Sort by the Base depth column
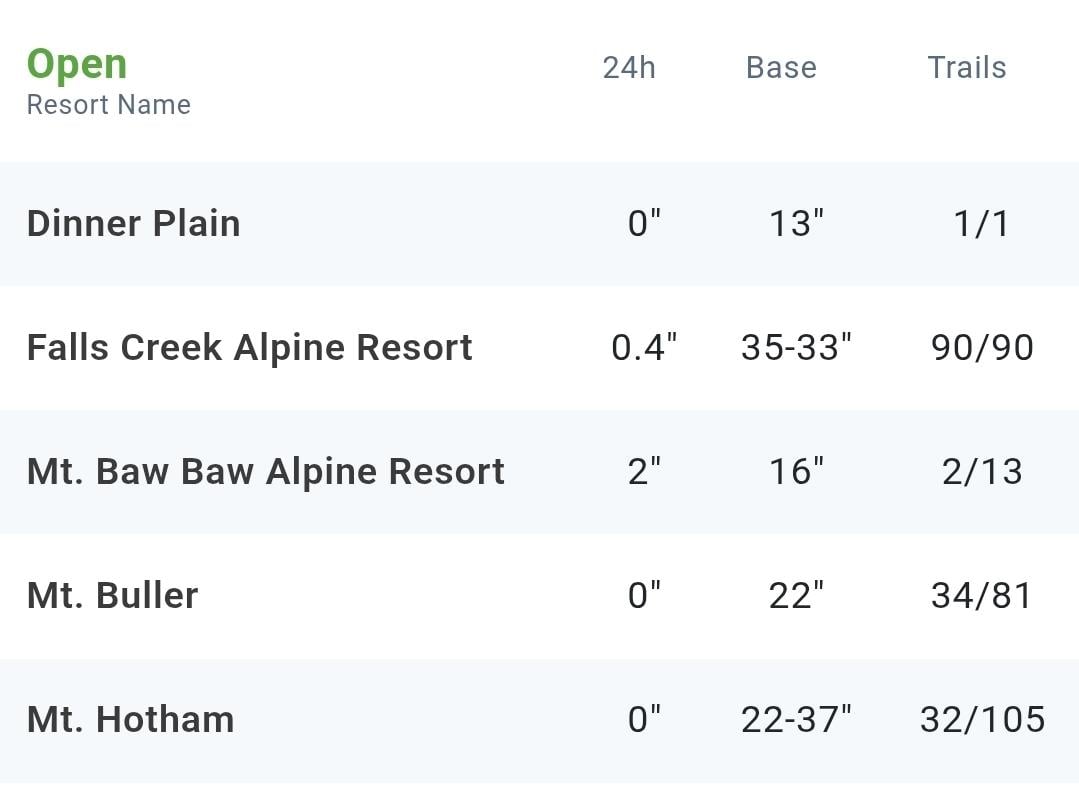1079x802 pixels. pos(781,68)
